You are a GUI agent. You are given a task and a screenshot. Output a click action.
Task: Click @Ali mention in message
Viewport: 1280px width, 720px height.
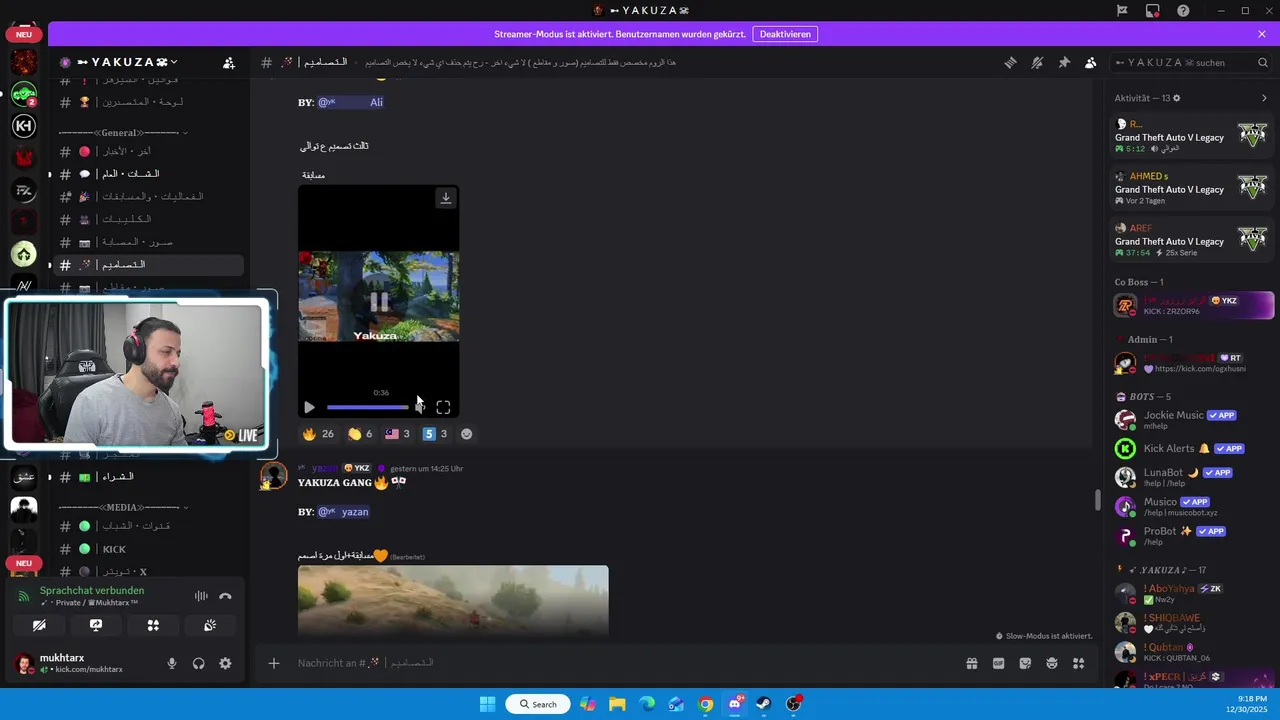pyautogui.click(x=351, y=102)
